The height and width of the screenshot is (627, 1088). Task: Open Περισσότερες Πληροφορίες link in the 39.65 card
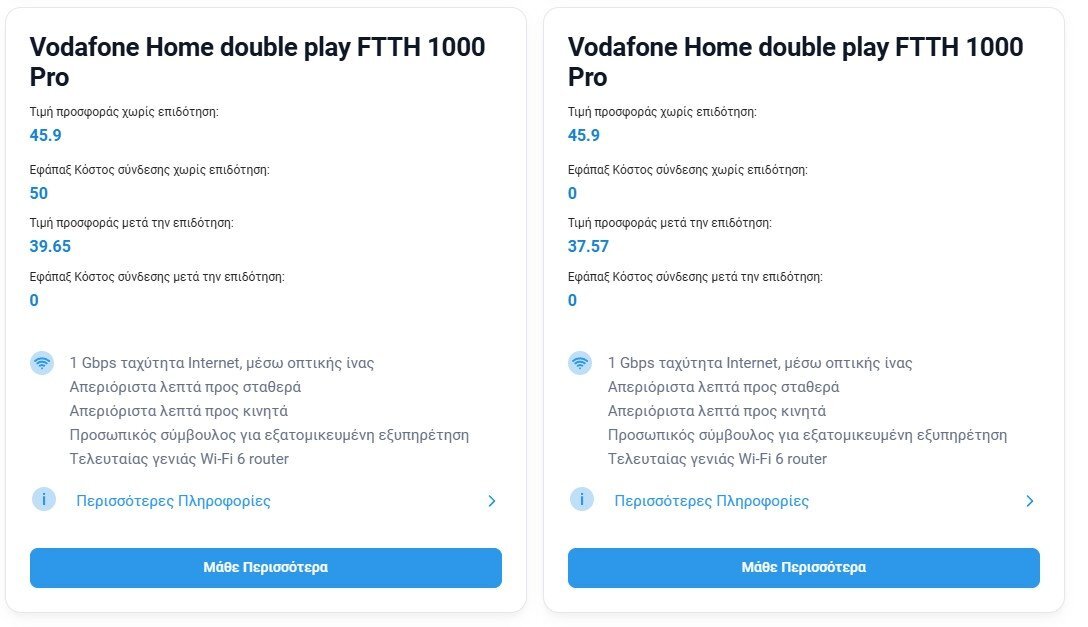173,501
